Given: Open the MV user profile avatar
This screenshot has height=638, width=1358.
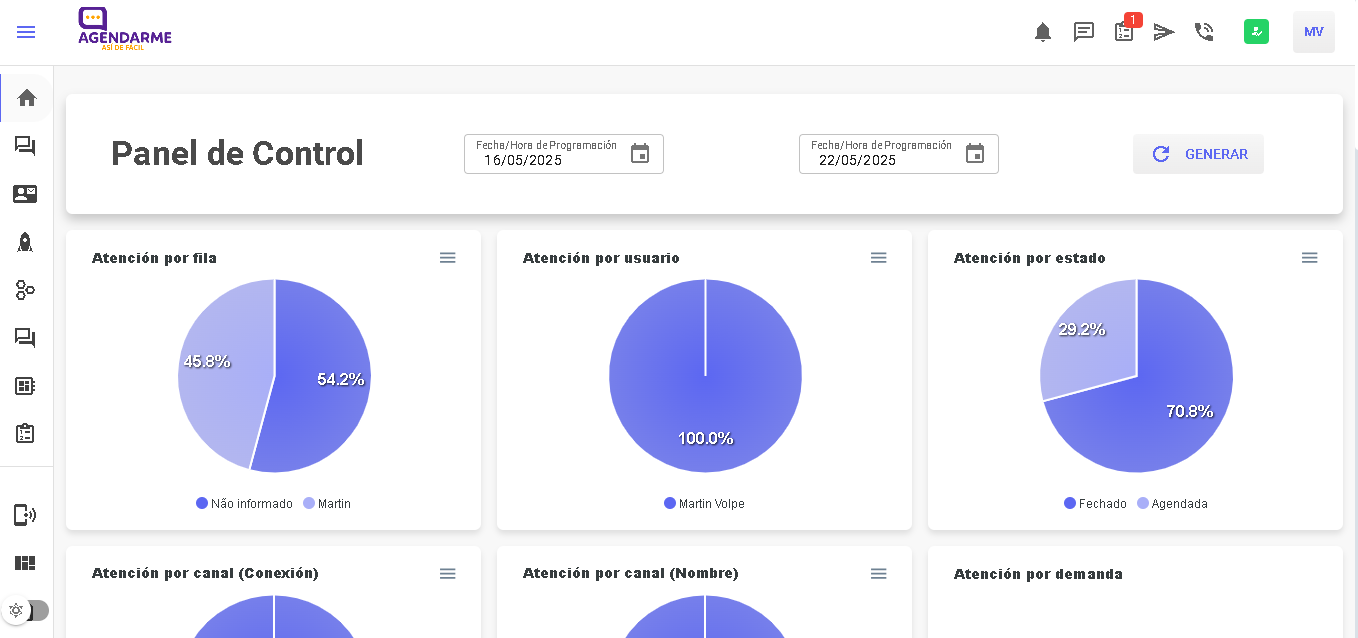Looking at the screenshot, I should coord(1314,32).
